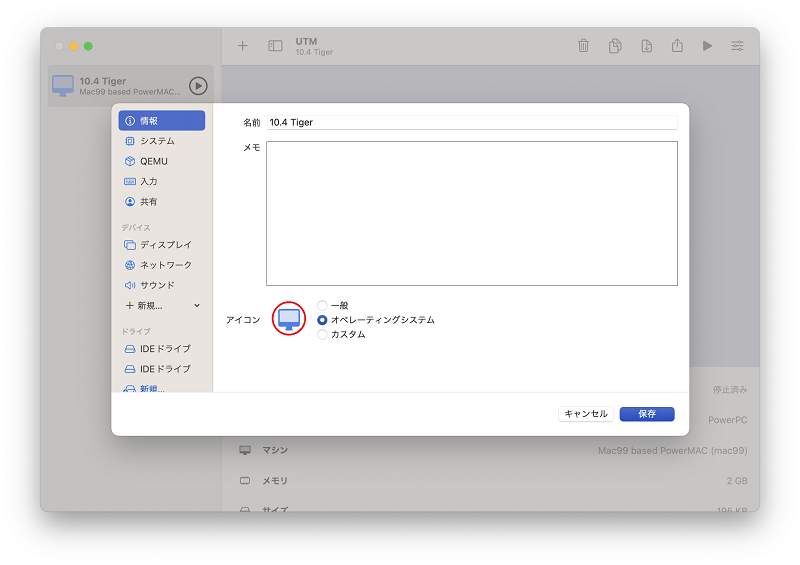
Task: Click the trash delete icon in toolbar
Action: (x=583, y=46)
